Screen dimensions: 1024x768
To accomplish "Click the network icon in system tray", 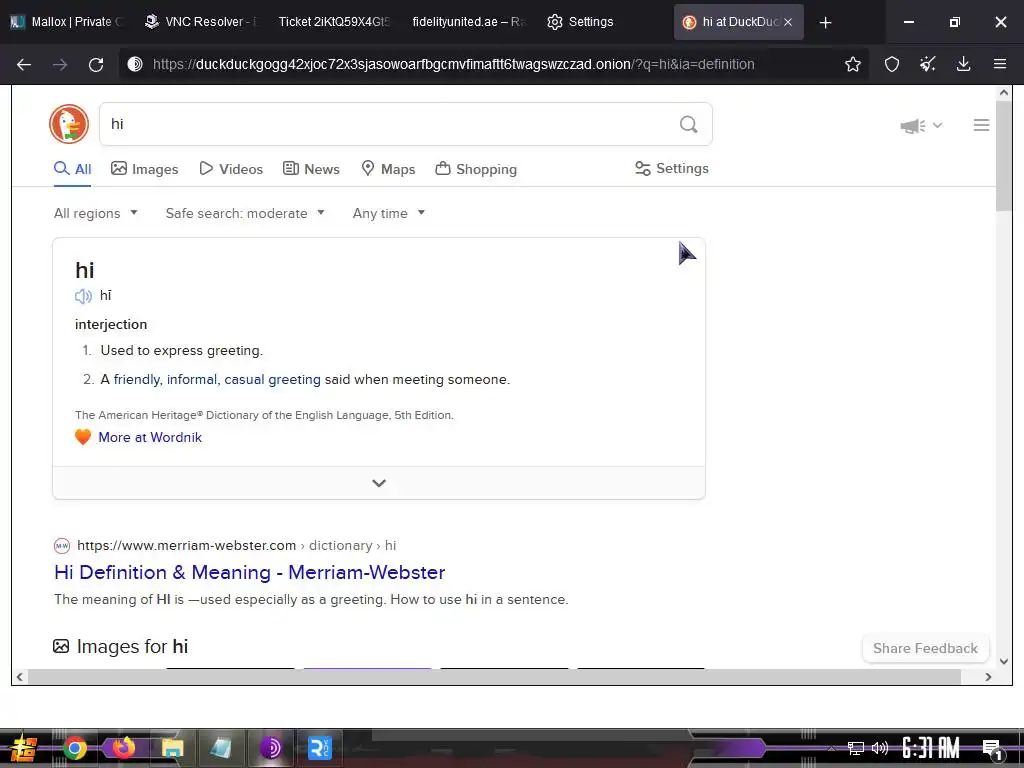I will pyautogui.click(x=856, y=748).
